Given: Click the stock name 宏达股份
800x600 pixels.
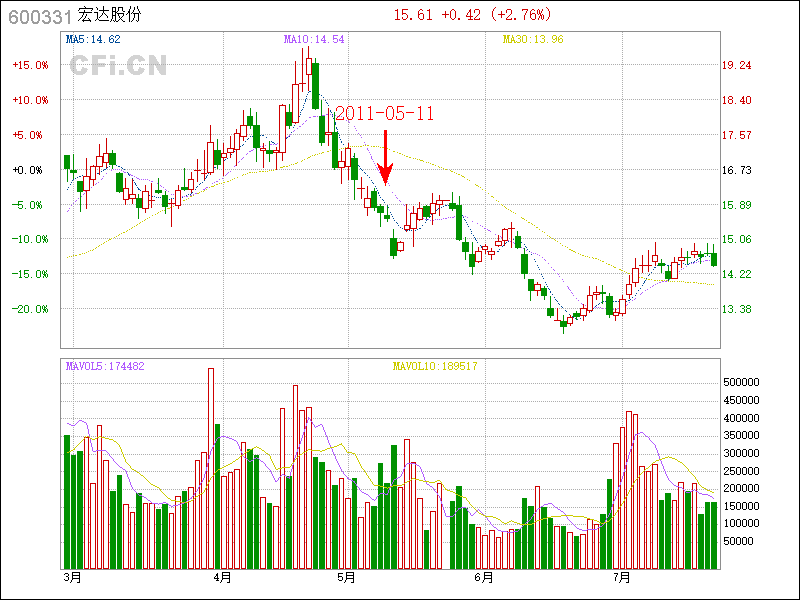Looking at the screenshot, I should coord(109,16).
